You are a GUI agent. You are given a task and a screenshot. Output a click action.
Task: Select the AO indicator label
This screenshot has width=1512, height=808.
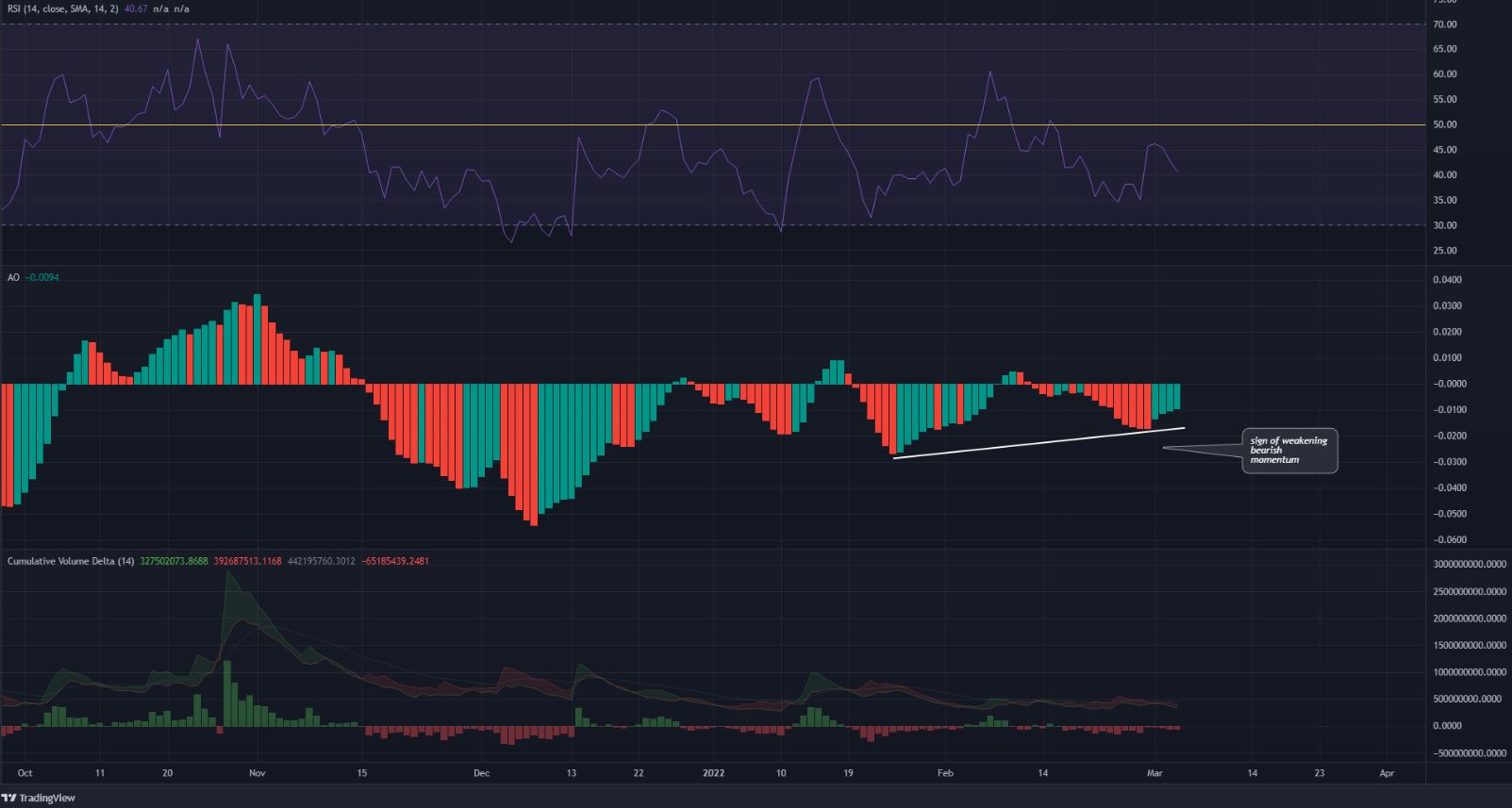(13, 278)
